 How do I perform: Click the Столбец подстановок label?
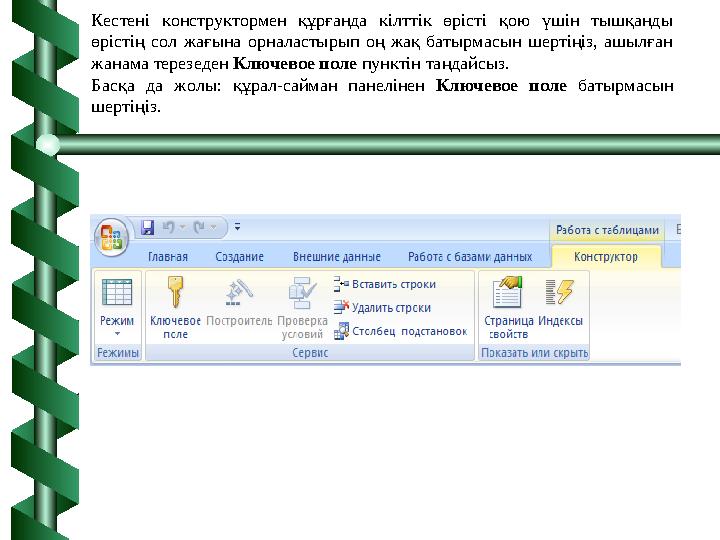[410, 332]
